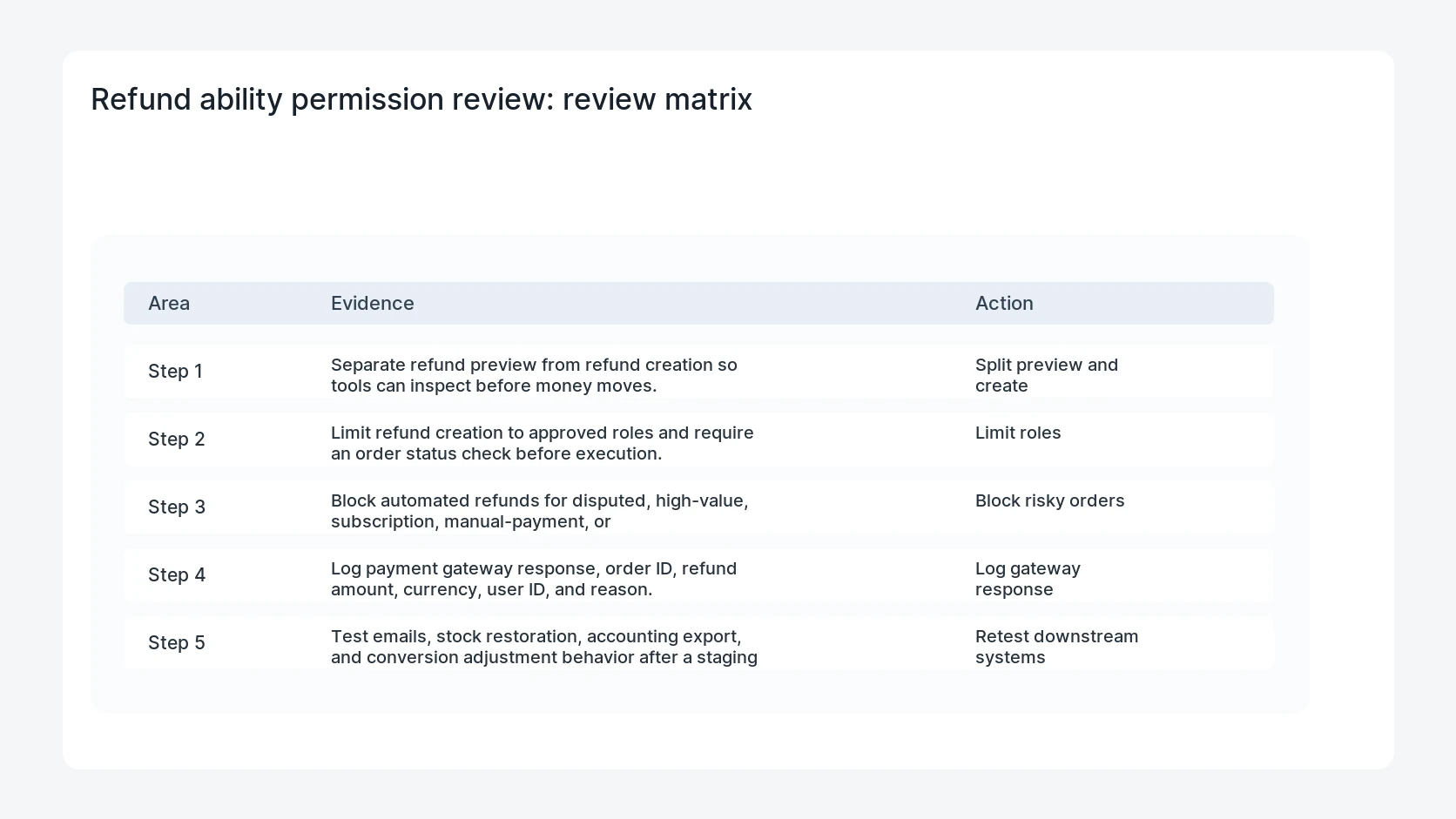The height and width of the screenshot is (819, 1456).
Task: Select evidence text 'Limit refund creation to approved roles'
Action: pyautogui.click(x=492, y=433)
